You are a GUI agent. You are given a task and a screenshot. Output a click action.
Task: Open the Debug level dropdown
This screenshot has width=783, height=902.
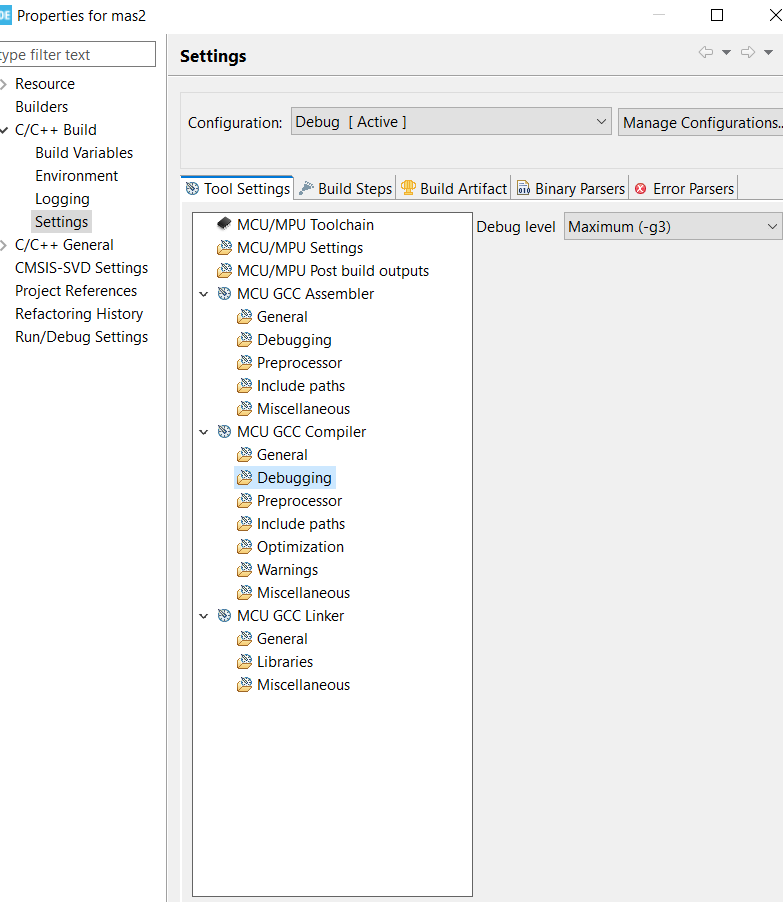673,226
